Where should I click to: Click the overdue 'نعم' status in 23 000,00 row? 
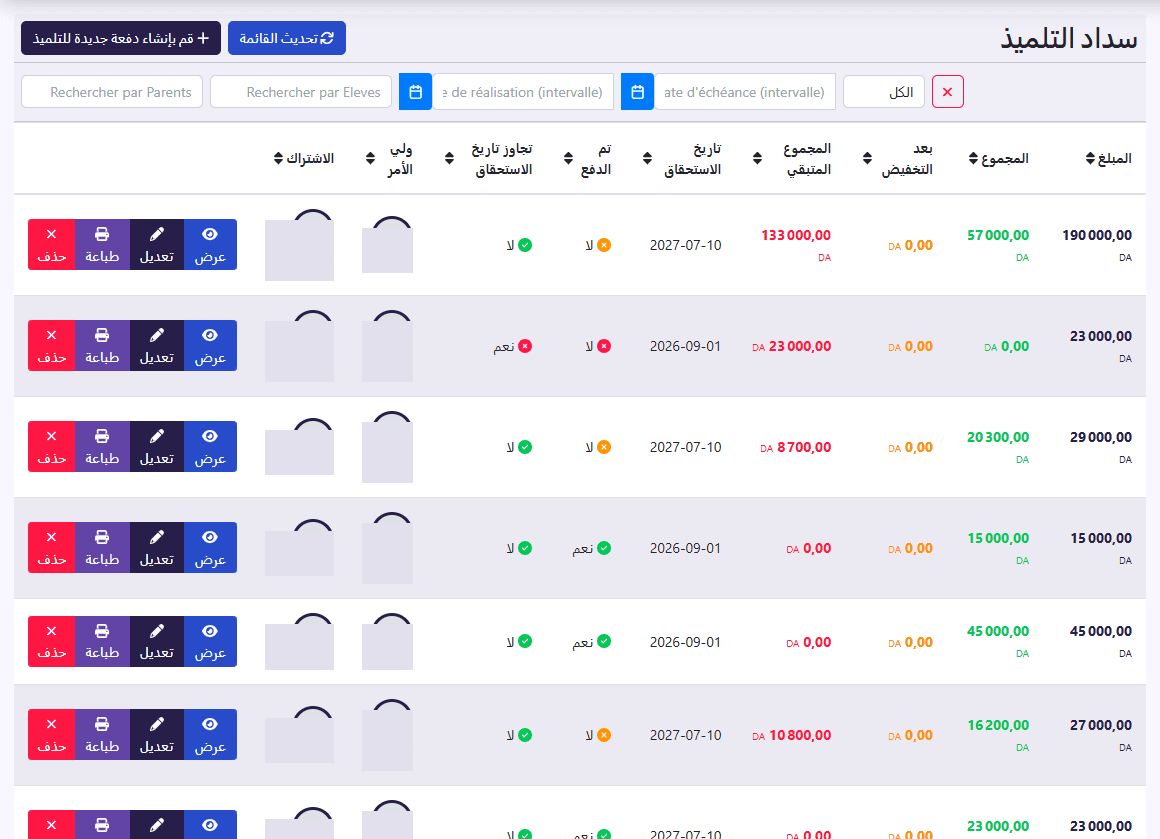click(513, 346)
